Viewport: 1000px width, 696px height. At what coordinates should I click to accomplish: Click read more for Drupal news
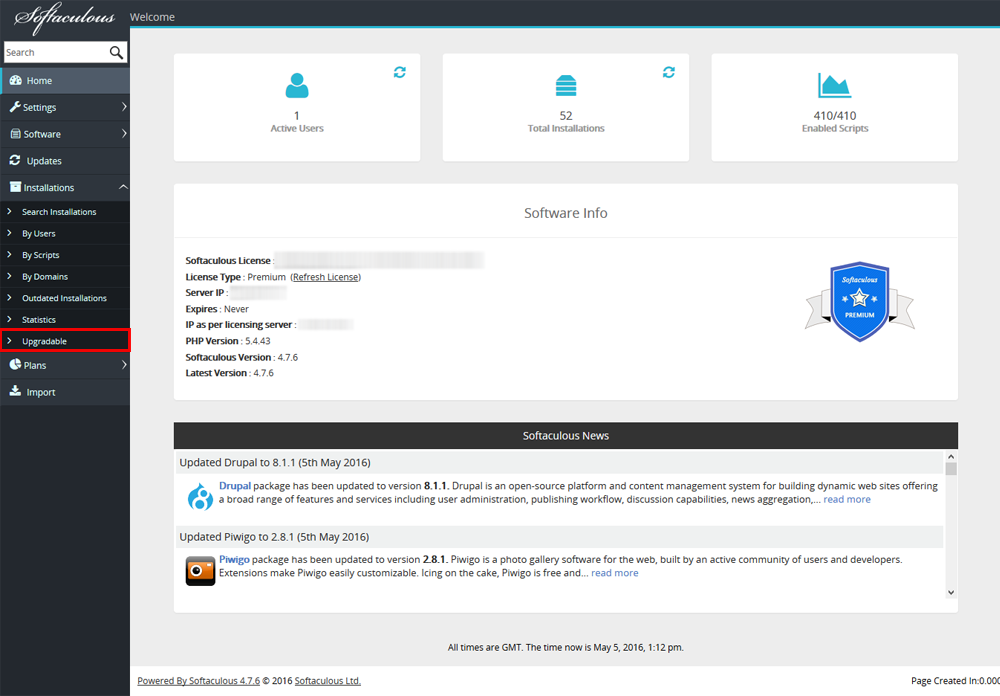pyautogui.click(x=847, y=500)
